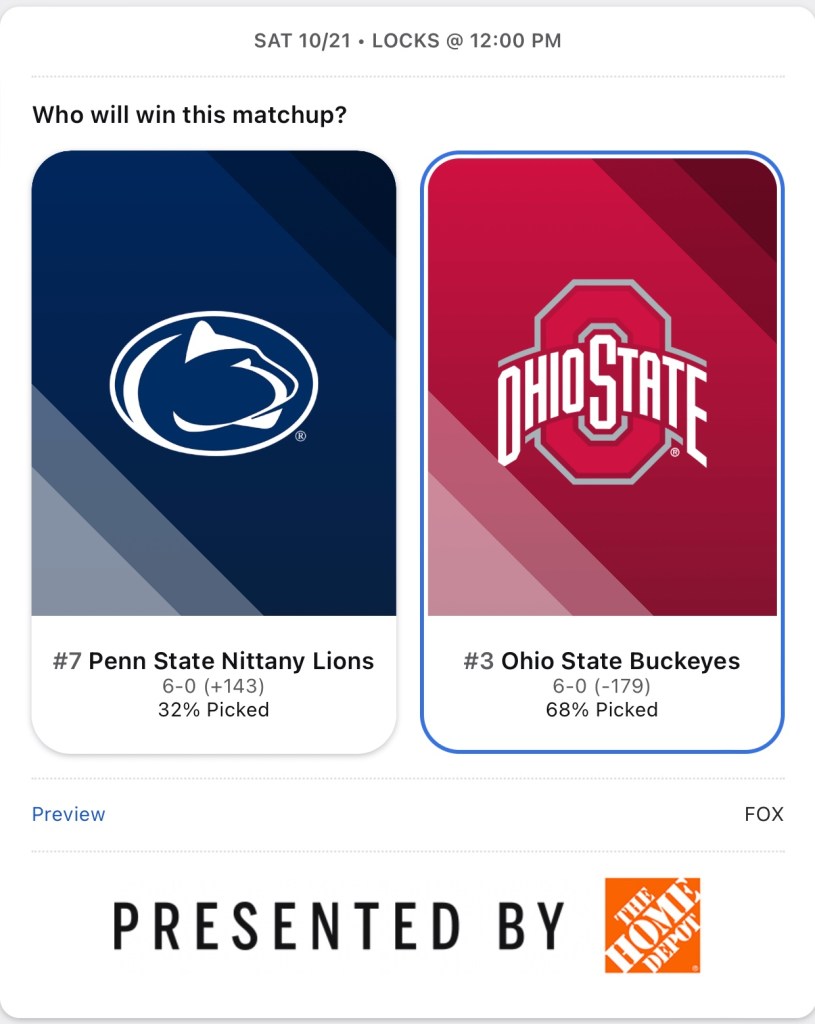This screenshot has width=815, height=1024.
Task: Click the Ohio State block-O logo
Action: coord(602,385)
